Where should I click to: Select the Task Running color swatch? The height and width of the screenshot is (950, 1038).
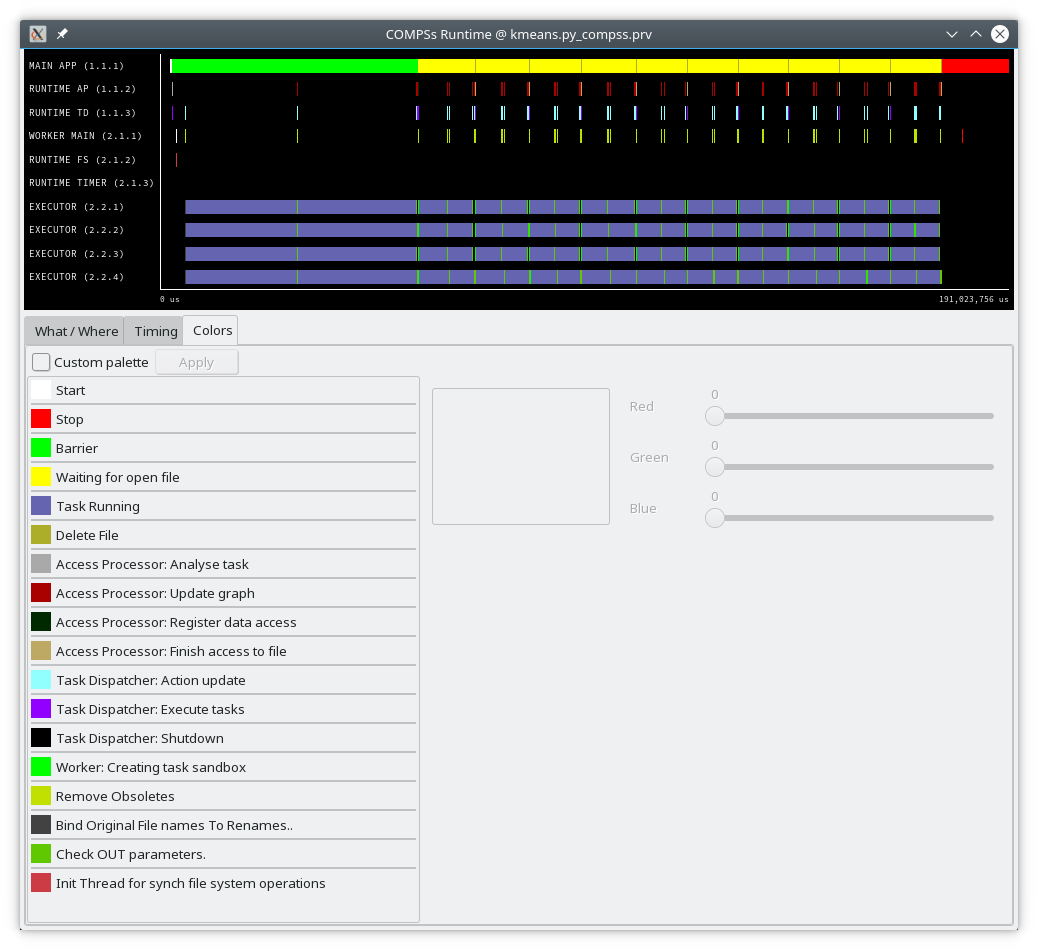click(41, 506)
